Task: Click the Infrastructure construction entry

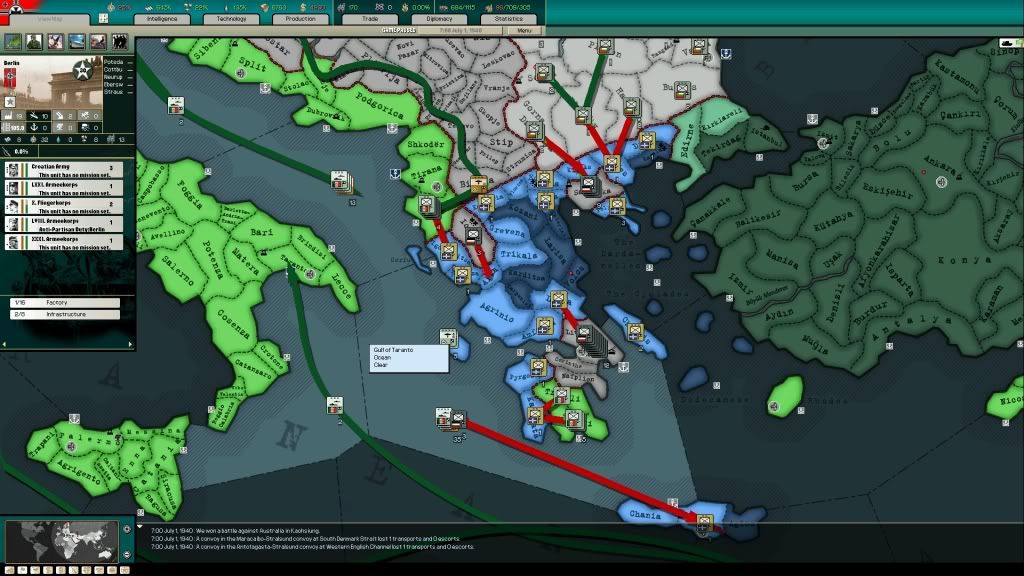Action: click(x=65, y=314)
